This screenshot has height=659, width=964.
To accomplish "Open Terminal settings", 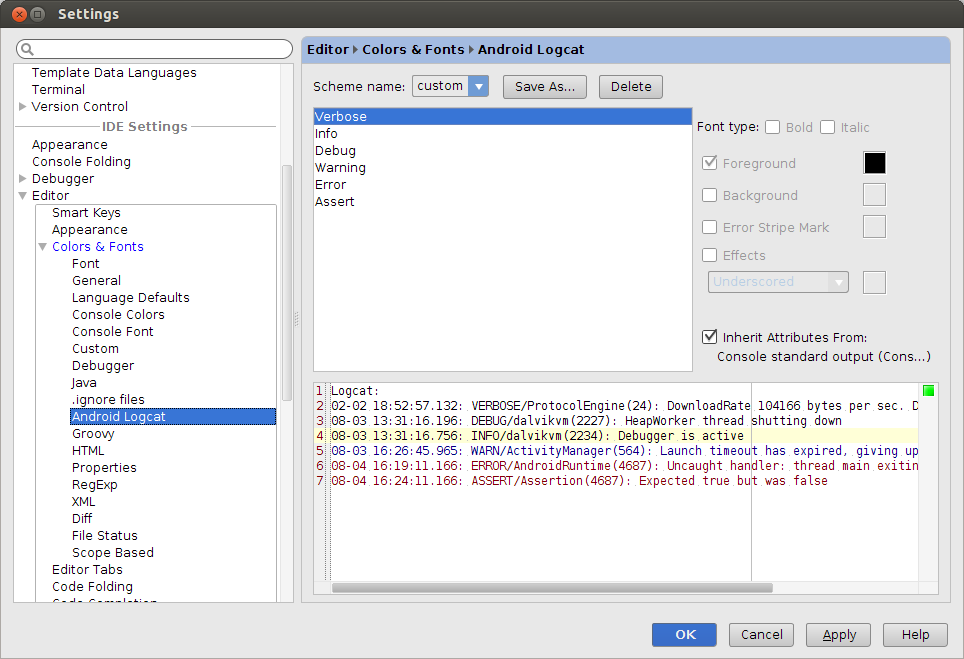I will point(58,90).
